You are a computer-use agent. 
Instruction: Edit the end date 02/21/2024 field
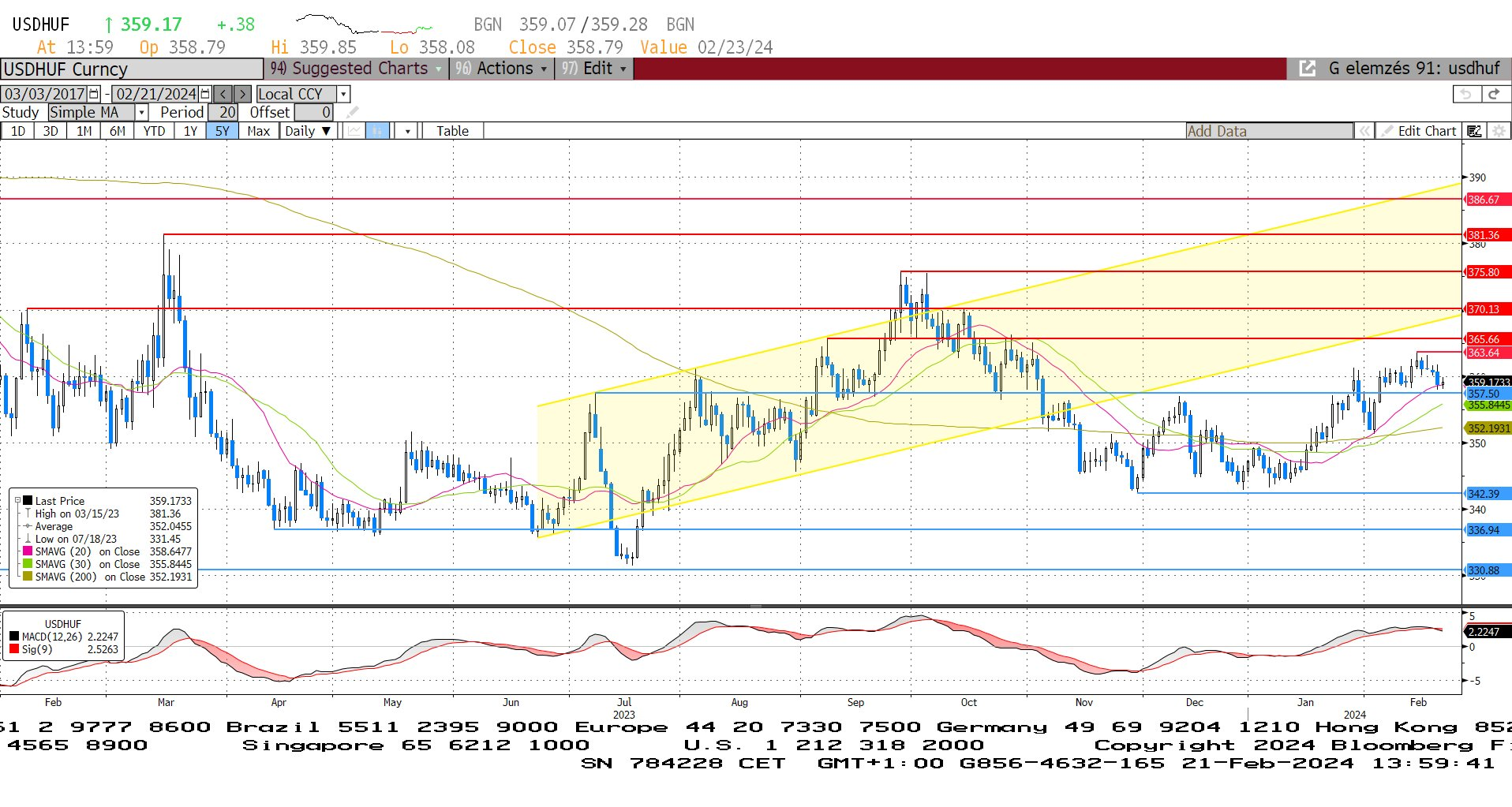pyautogui.click(x=156, y=94)
